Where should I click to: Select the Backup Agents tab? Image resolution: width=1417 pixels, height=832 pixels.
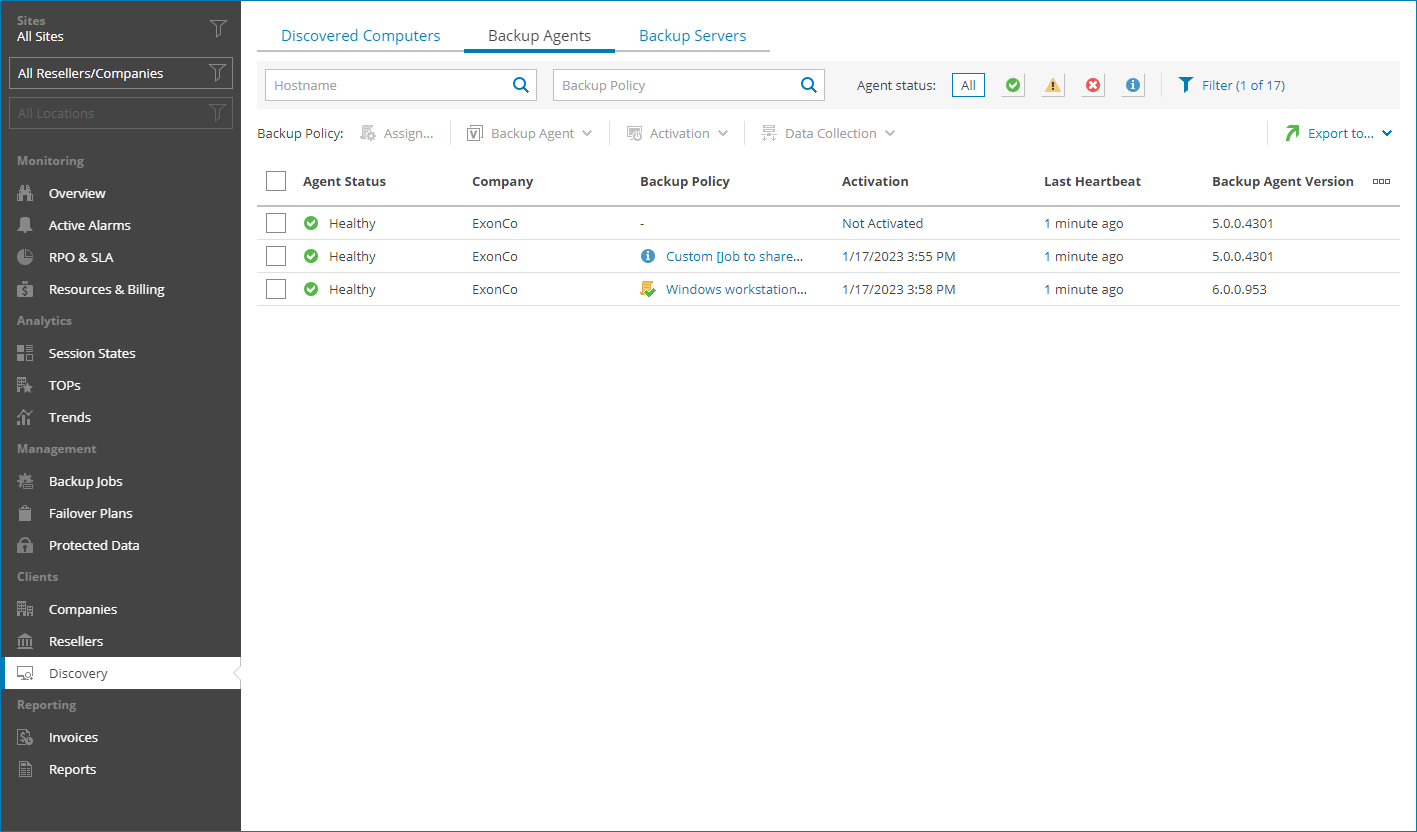(x=539, y=35)
